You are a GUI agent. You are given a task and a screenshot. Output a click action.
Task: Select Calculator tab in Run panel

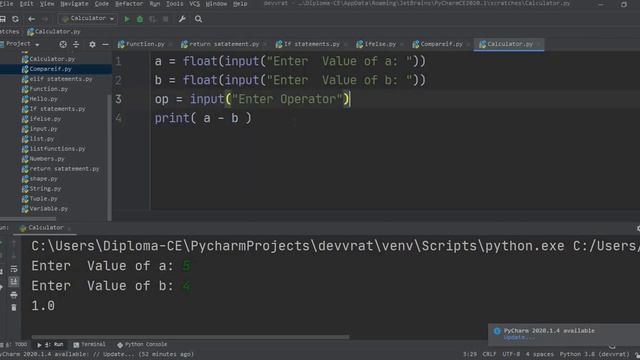(x=45, y=228)
